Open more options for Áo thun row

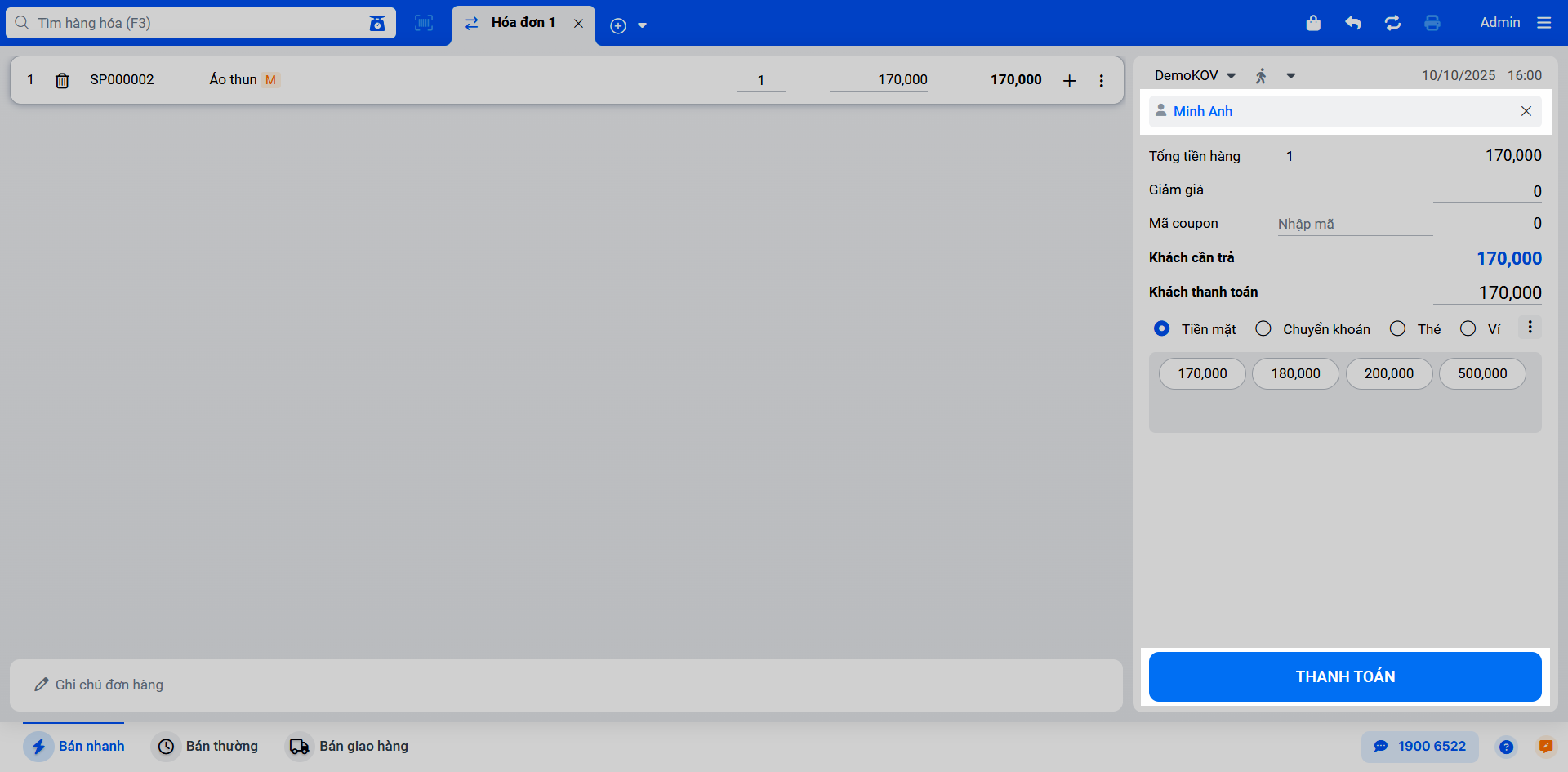click(1102, 80)
